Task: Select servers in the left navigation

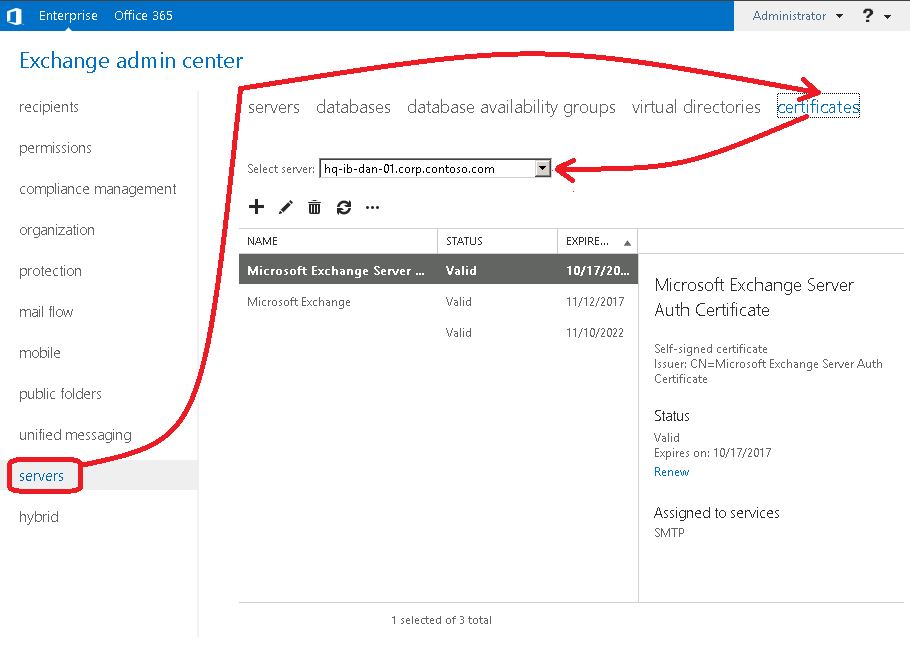Action: point(41,476)
